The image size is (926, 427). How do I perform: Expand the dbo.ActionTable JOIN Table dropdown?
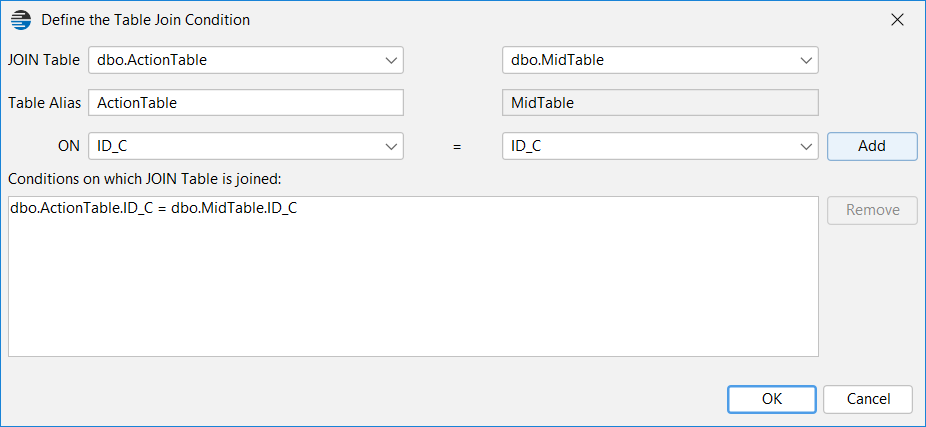pyautogui.click(x=246, y=60)
